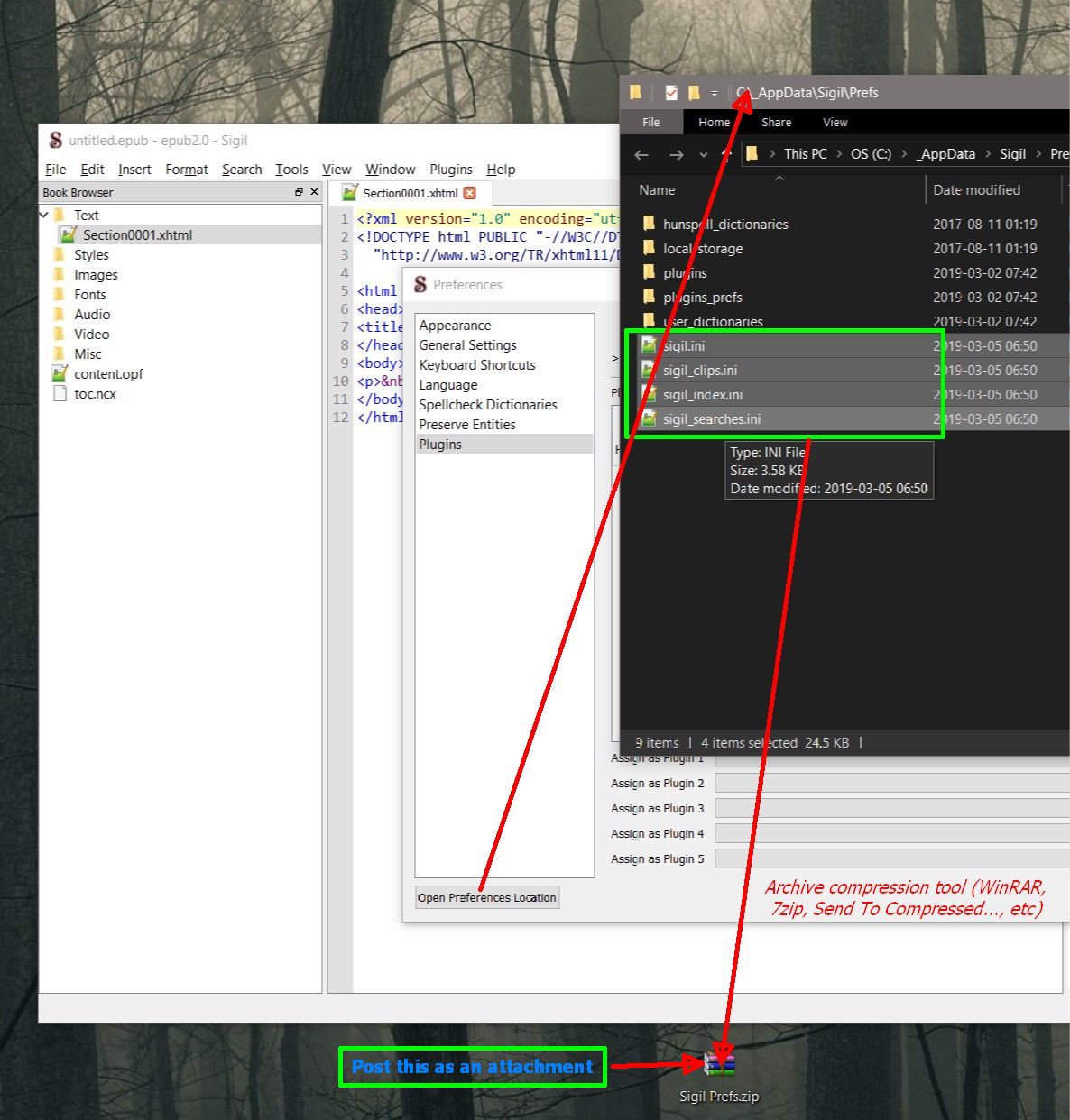
Task: Click OS (C:) in address breadcrumb
Action: pyautogui.click(x=871, y=154)
